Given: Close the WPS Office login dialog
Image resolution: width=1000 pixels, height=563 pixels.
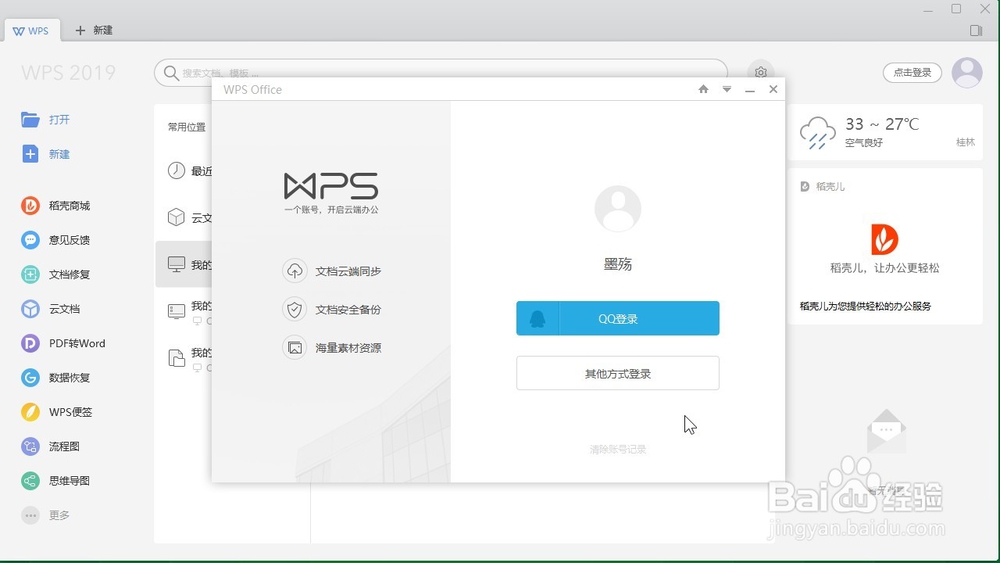Looking at the screenshot, I should (773, 89).
